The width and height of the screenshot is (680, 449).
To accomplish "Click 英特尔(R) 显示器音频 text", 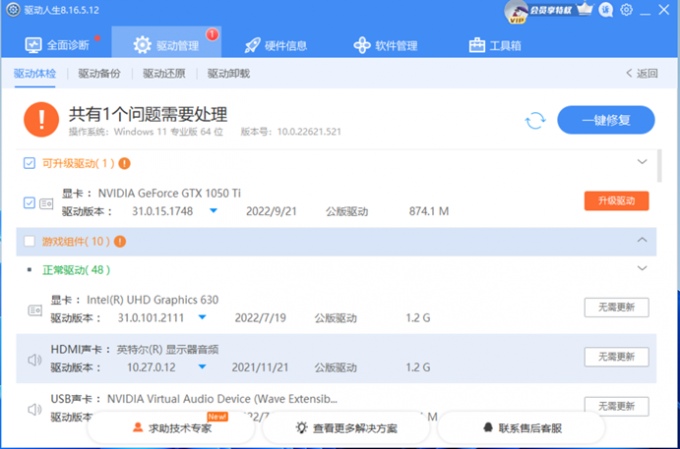I will tap(167, 349).
